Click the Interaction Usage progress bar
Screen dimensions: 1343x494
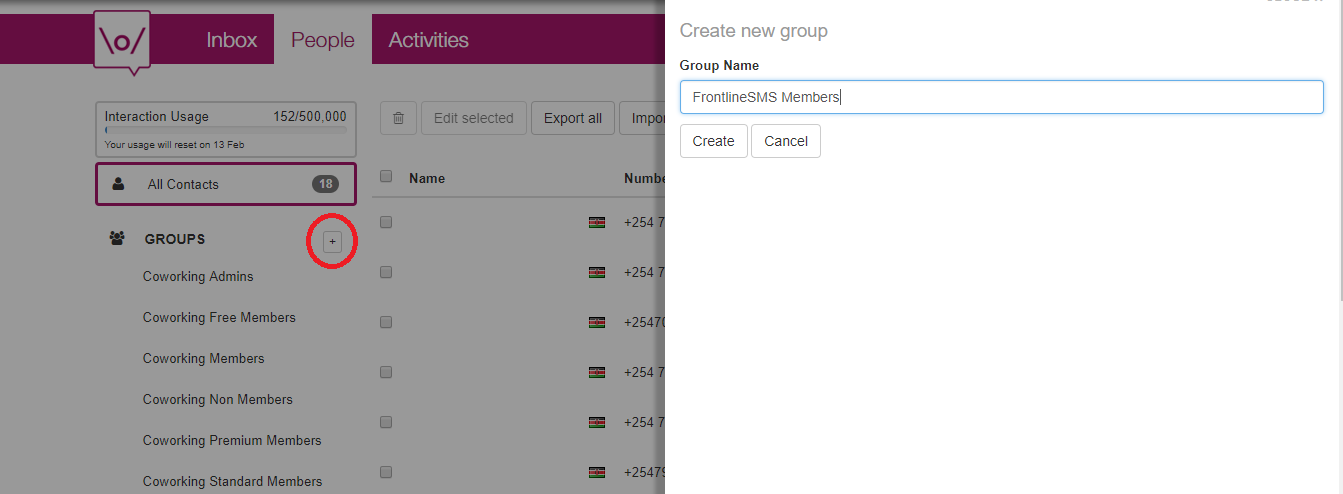[x=226, y=130]
